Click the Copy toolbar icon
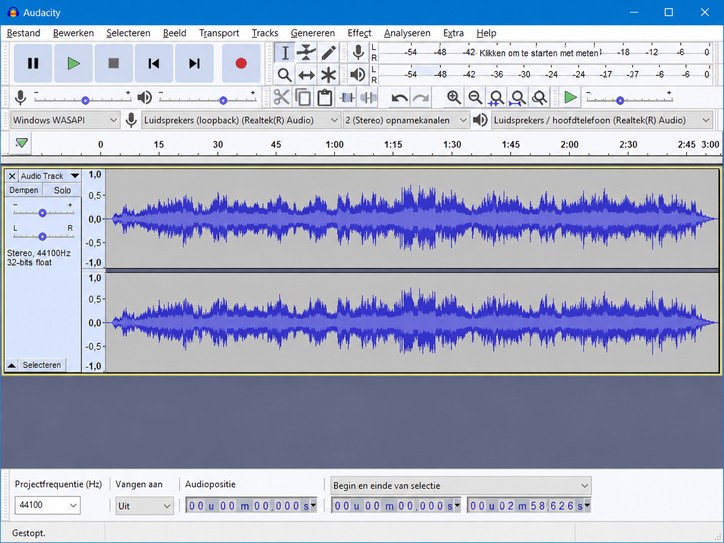724x543 pixels. point(303,97)
